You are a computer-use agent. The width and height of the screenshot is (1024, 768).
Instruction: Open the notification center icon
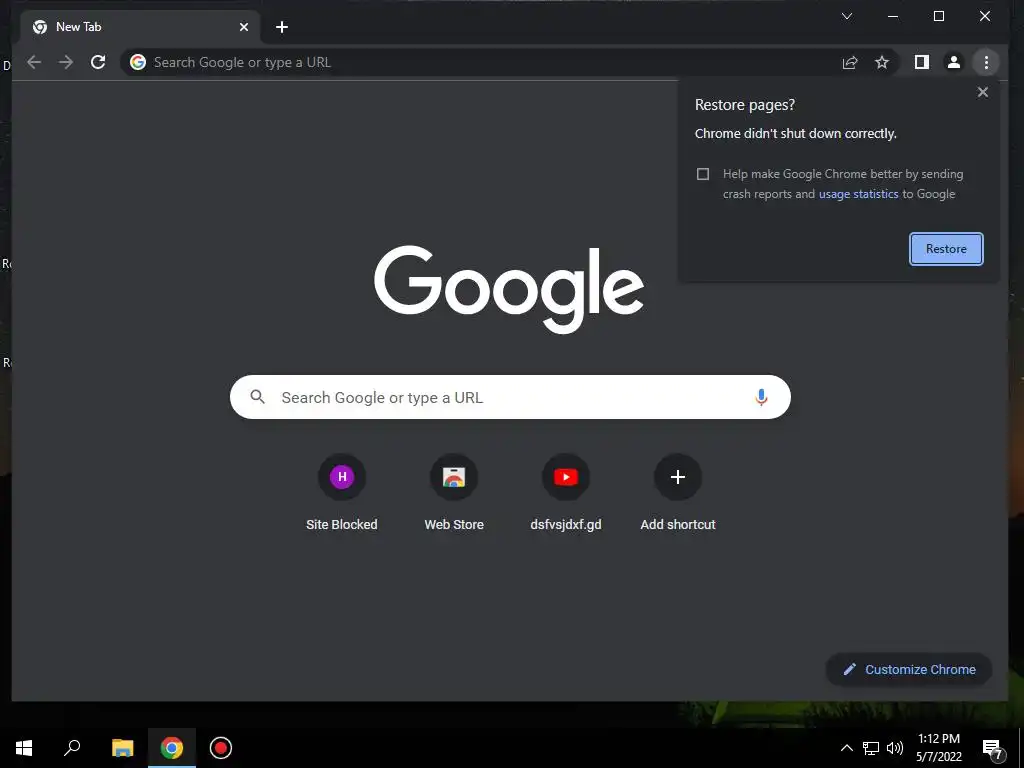993,749
